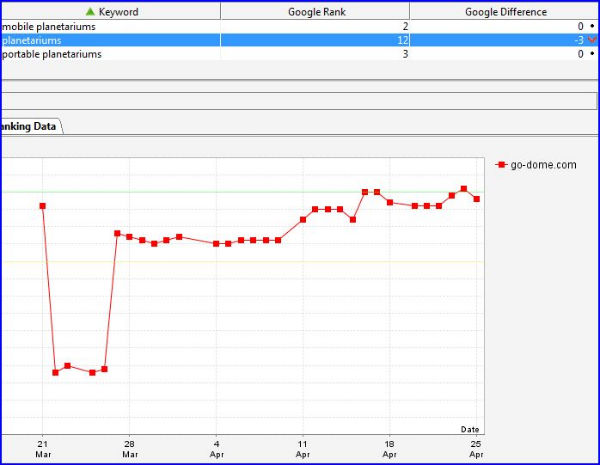The image size is (600, 465).
Task: Open the Ranking Data tab
Action: (x=31, y=126)
